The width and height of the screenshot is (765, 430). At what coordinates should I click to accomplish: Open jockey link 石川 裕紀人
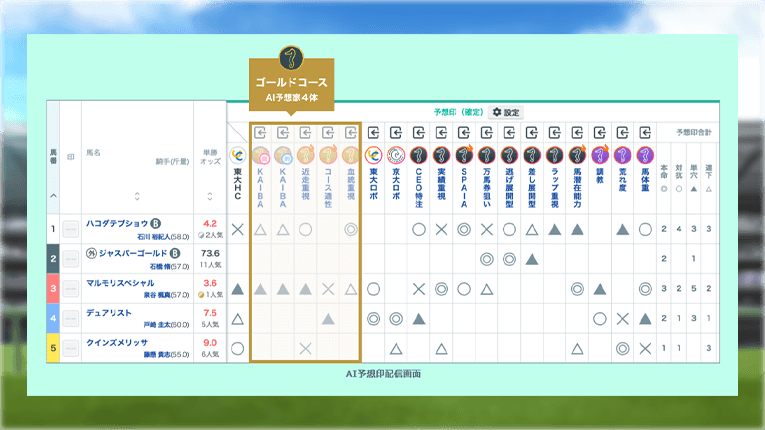click(154, 237)
